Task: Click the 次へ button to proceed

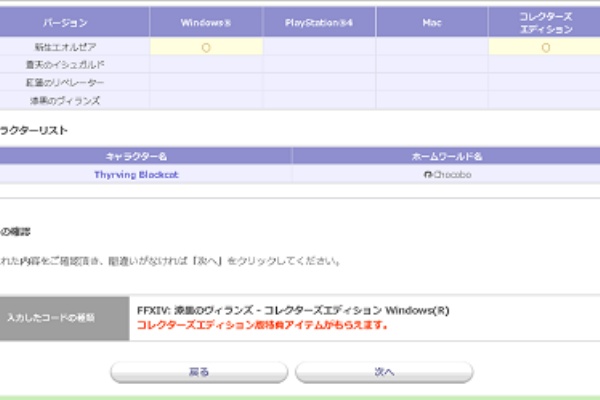Action: coord(384,372)
